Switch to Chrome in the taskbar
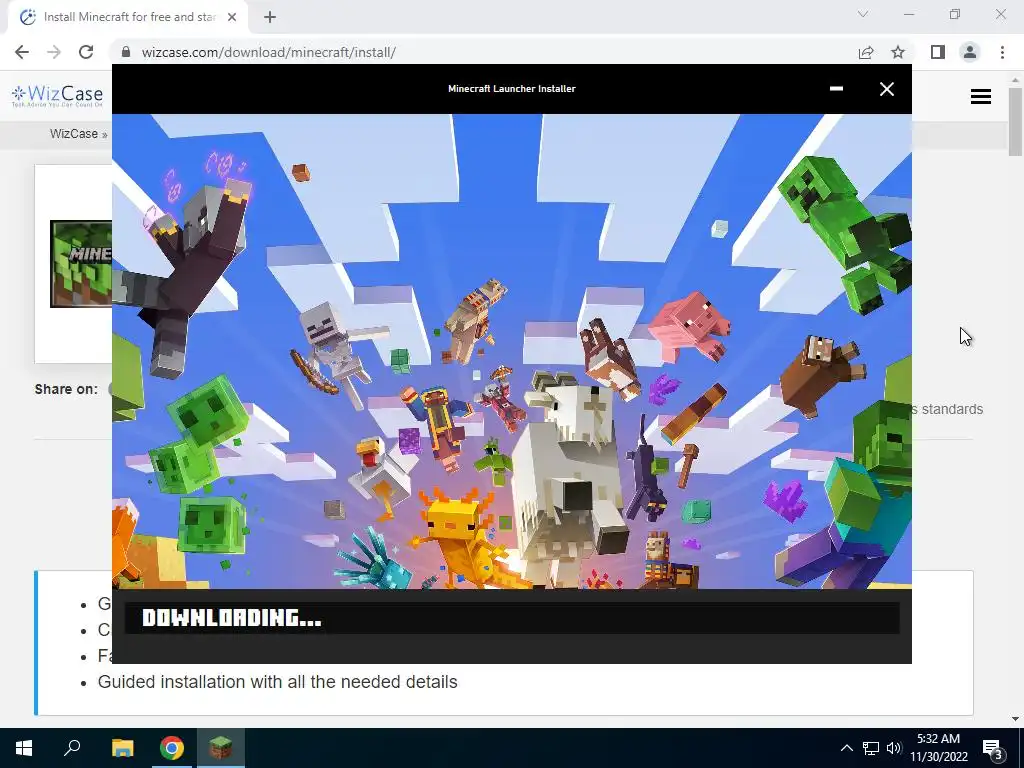 [x=172, y=748]
